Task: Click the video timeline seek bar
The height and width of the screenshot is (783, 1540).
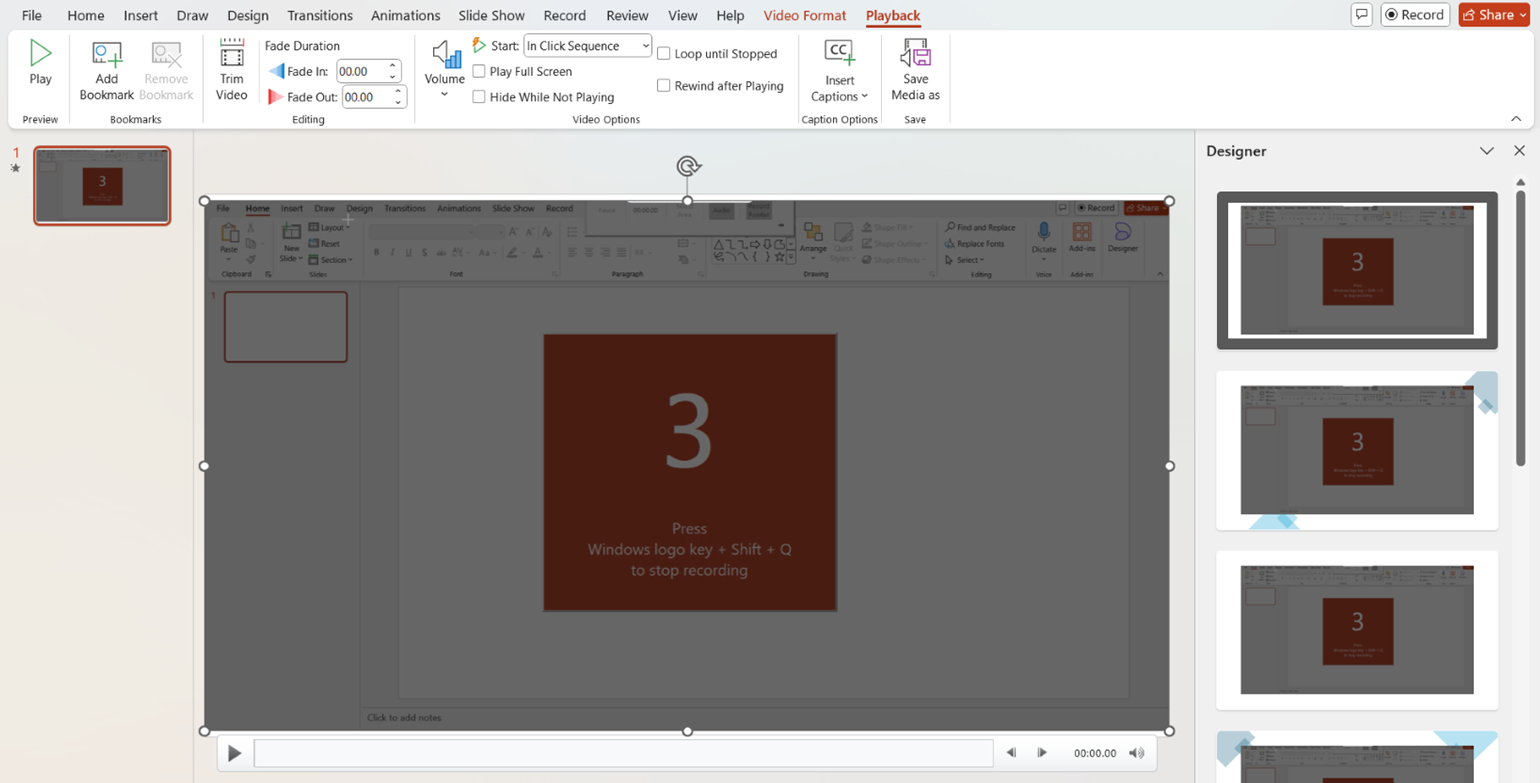Action: pos(623,753)
